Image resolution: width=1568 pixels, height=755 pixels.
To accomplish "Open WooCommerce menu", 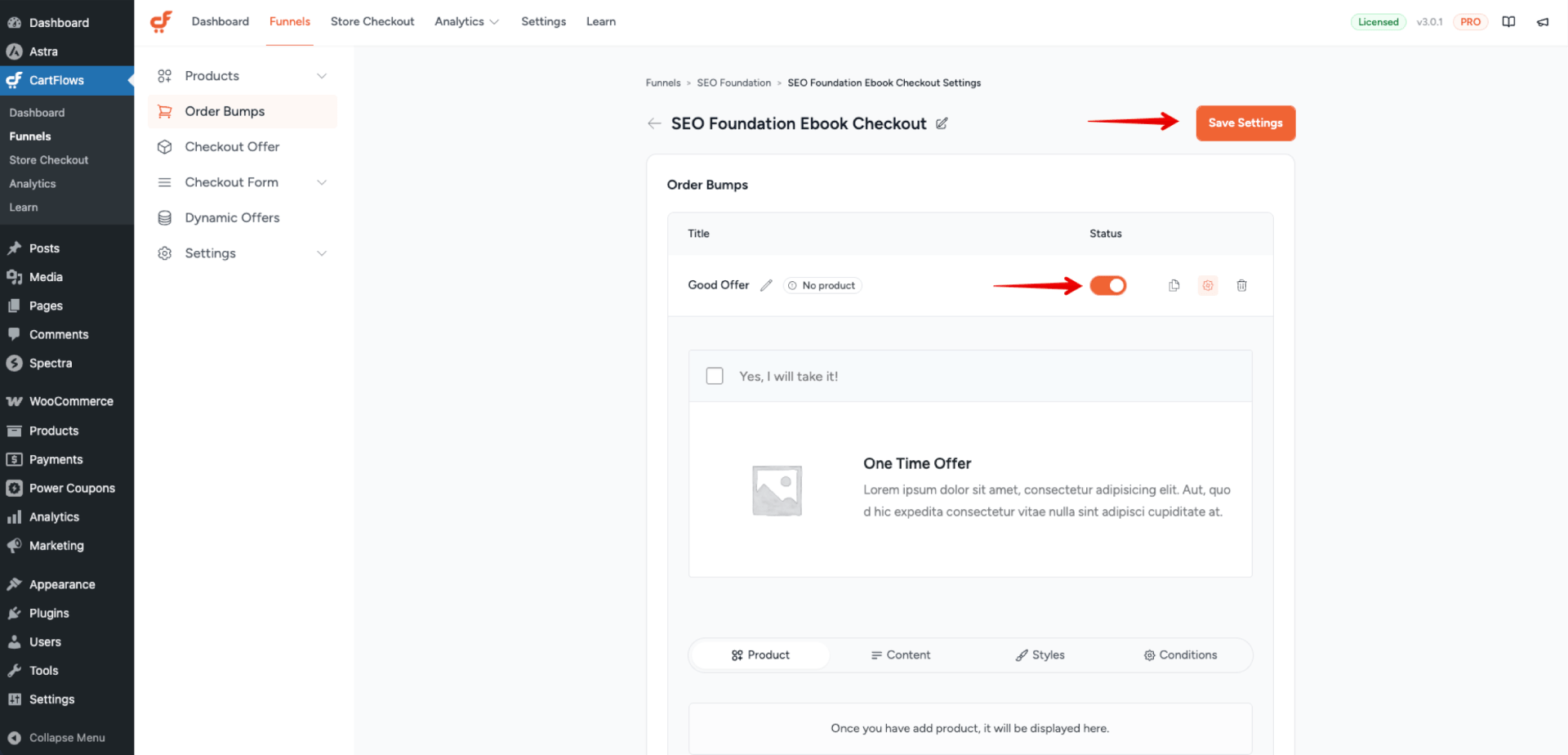I will (67, 401).
